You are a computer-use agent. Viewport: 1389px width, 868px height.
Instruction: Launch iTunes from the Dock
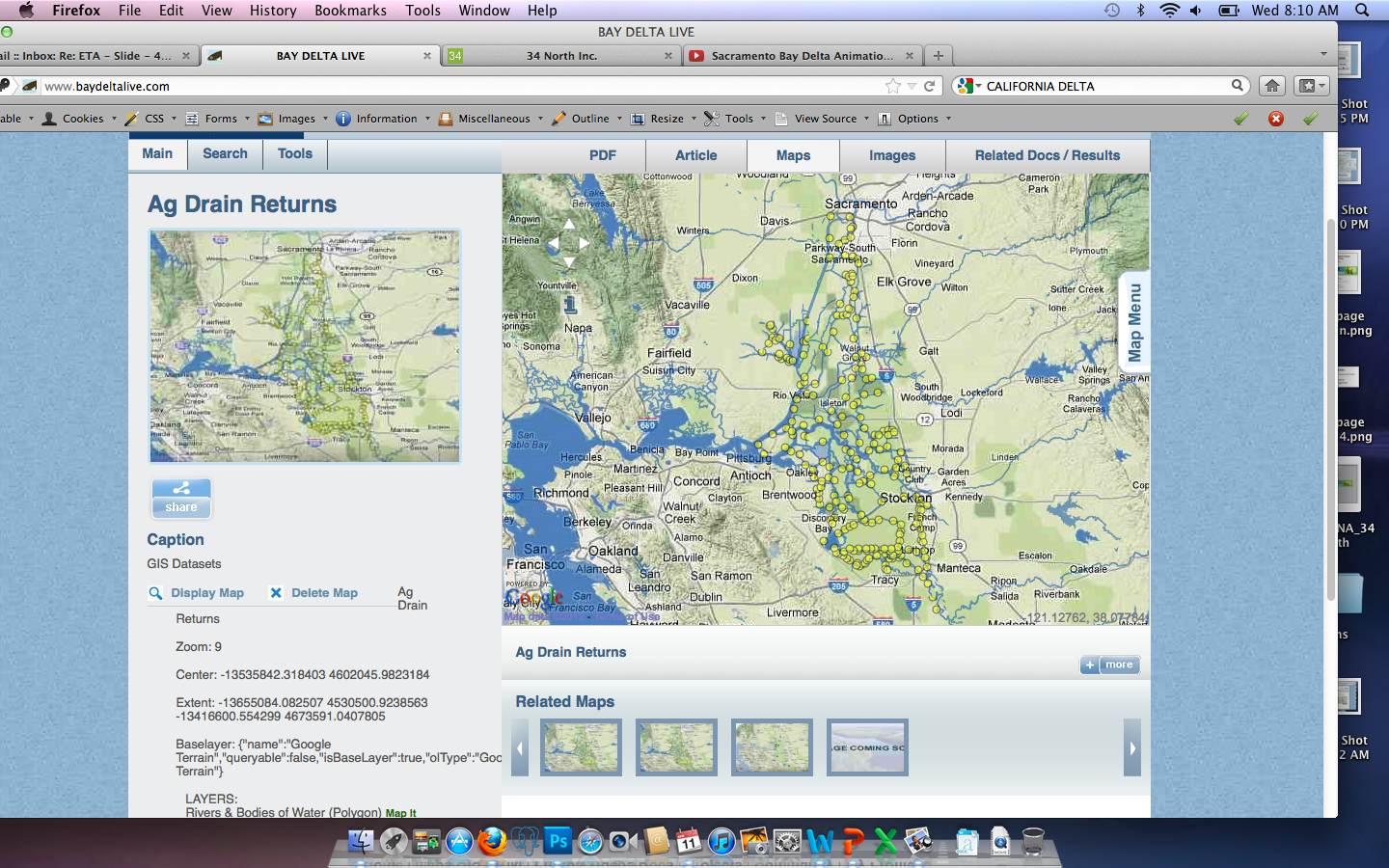click(722, 842)
